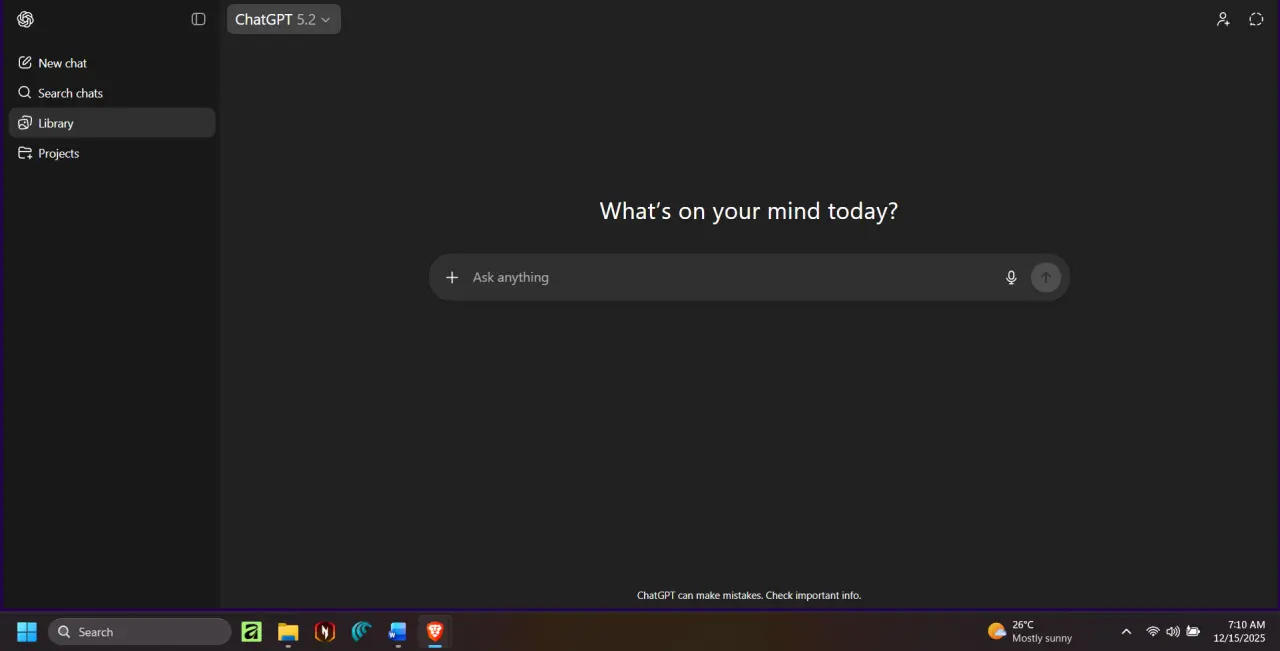Open the teal wave app on taskbar
The image size is (1280, 651).
(361, 632)
